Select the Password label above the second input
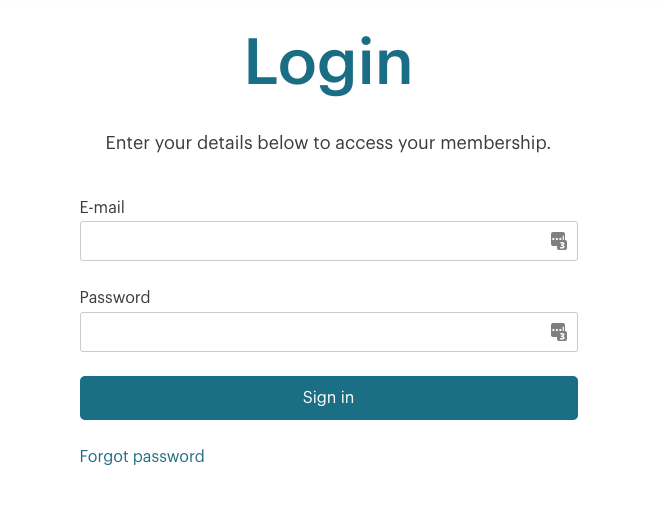The width and height of the screenshot is (666, 528). pyautogui.click(x=115, y=297)
